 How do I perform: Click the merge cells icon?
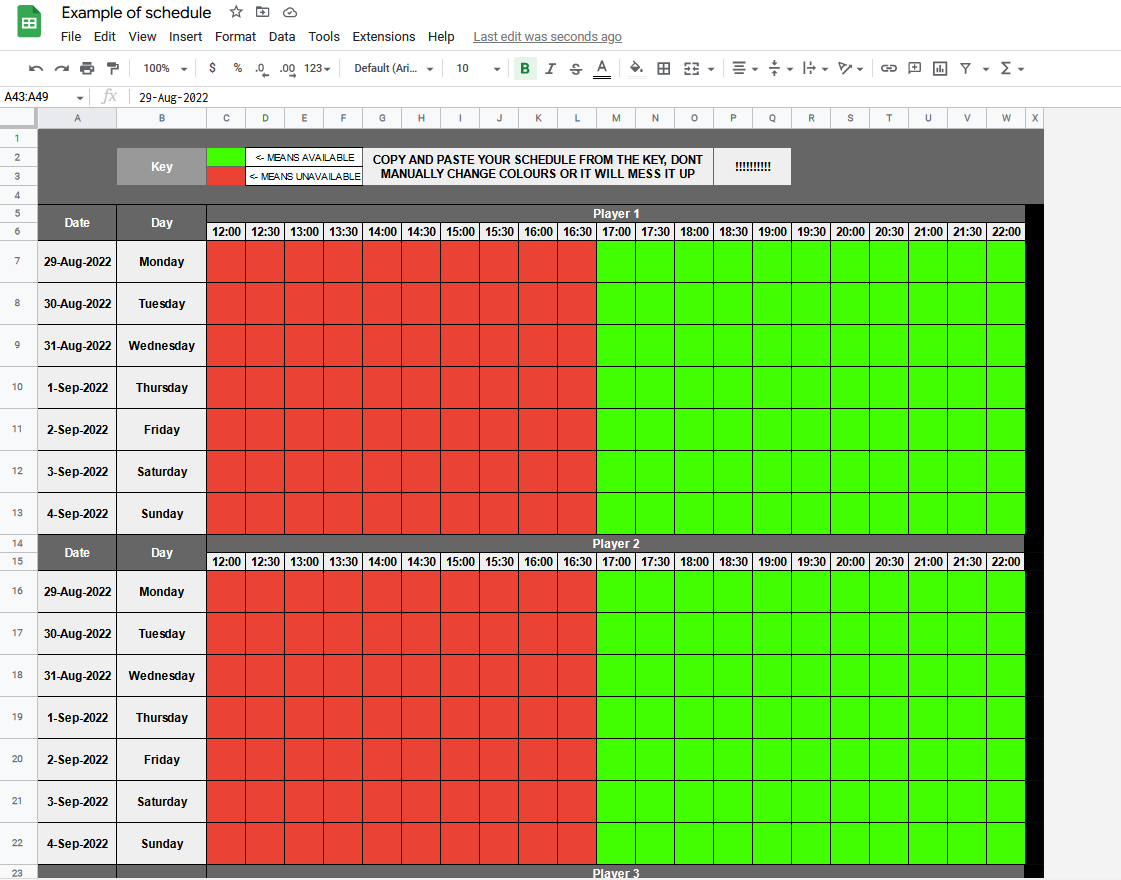691,69
